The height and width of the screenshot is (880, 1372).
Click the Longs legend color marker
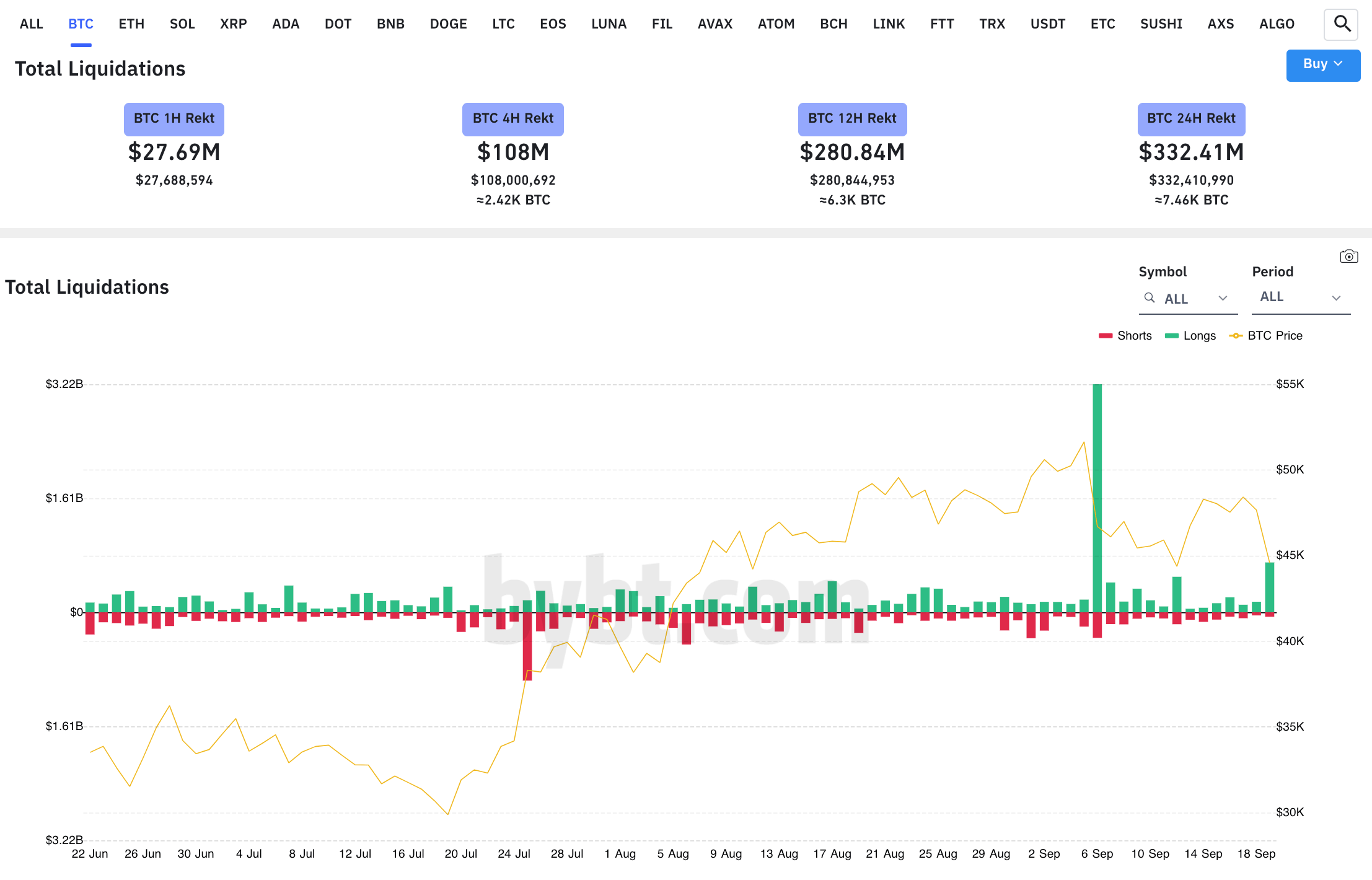pyautogui.click(x=1171, y=335)
